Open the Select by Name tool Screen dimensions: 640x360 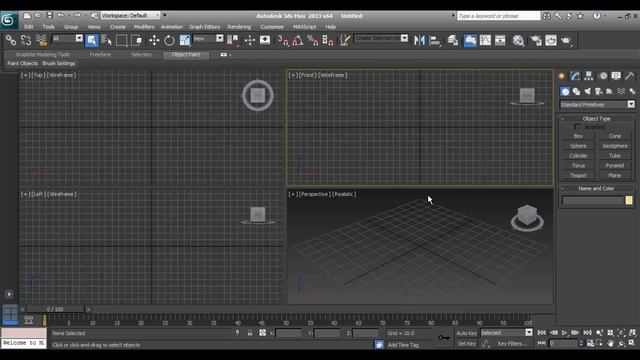pos(107,40)
